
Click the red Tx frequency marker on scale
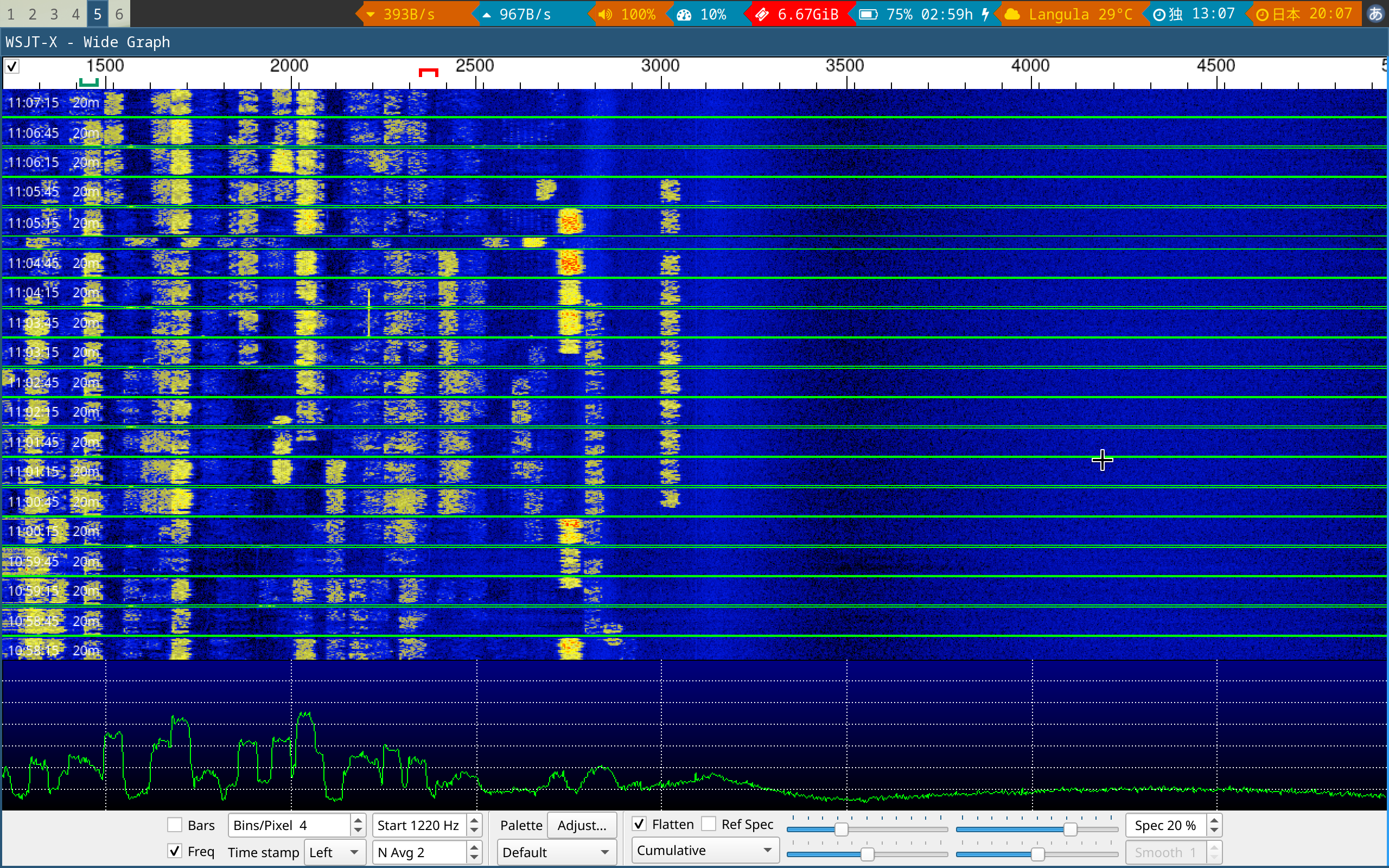pos(428,72)
